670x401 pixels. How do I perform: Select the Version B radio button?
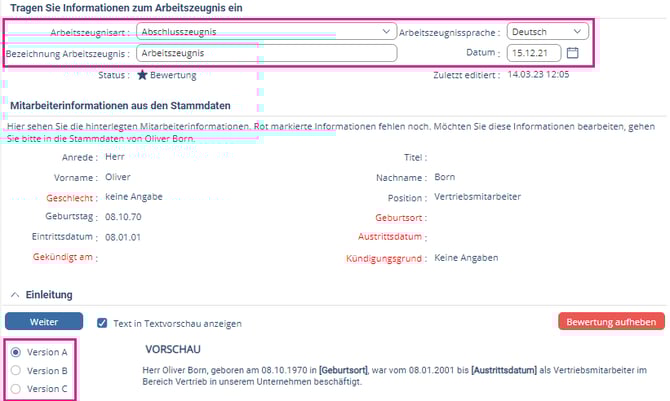16,370
